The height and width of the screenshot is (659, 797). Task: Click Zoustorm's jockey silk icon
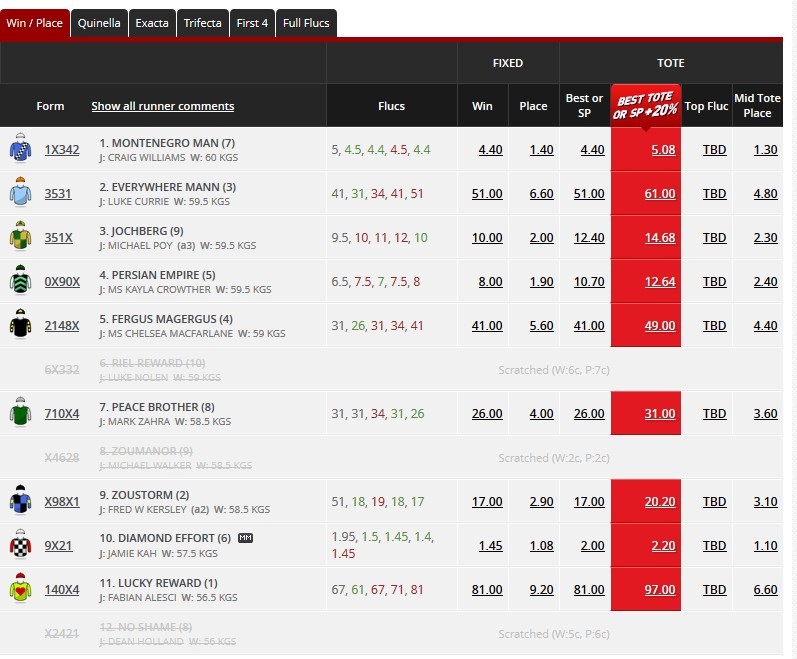pyautogui.click(x=20, y=500)
